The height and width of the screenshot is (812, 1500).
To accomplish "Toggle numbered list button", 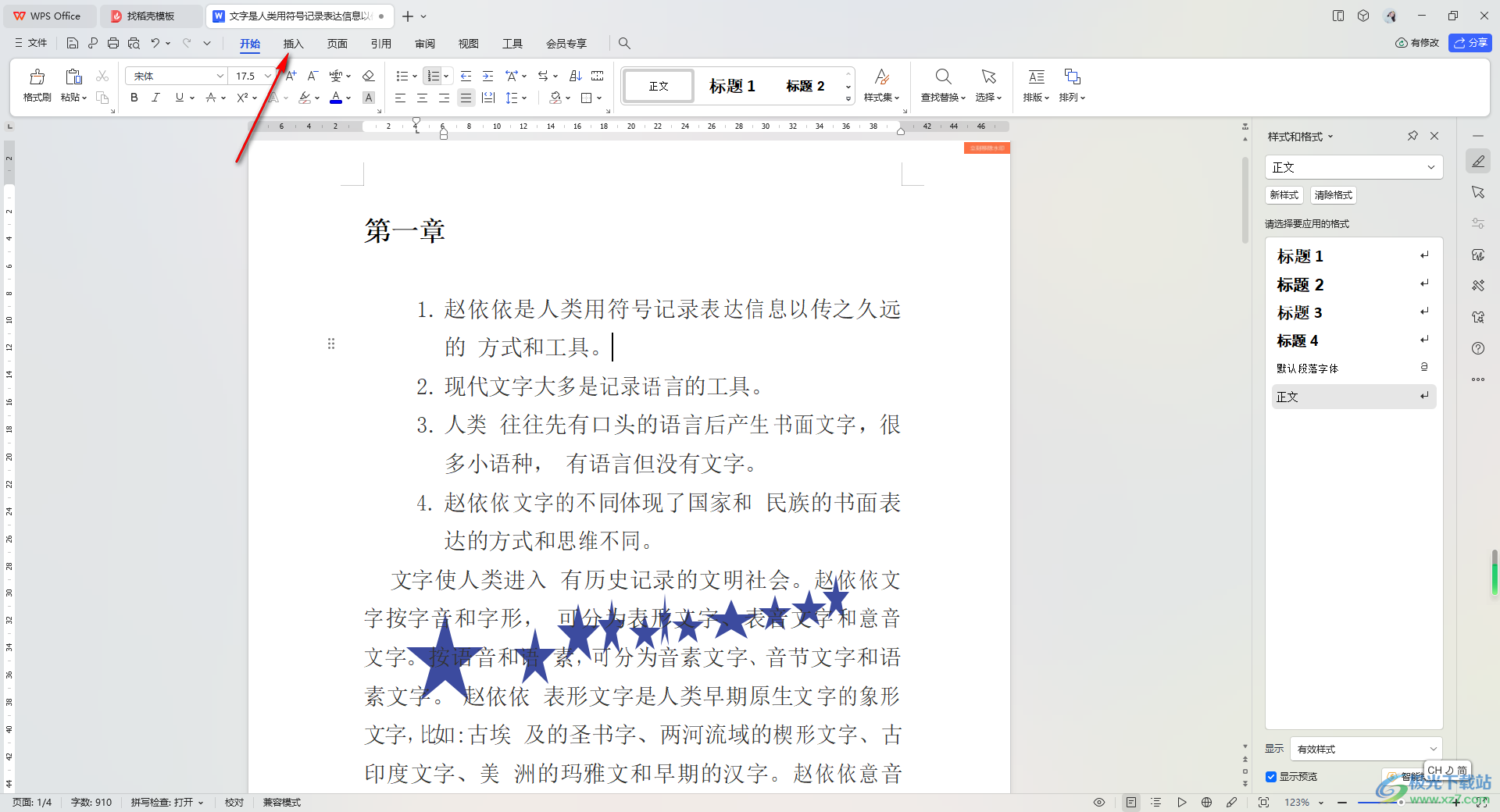I will [433, 76].
